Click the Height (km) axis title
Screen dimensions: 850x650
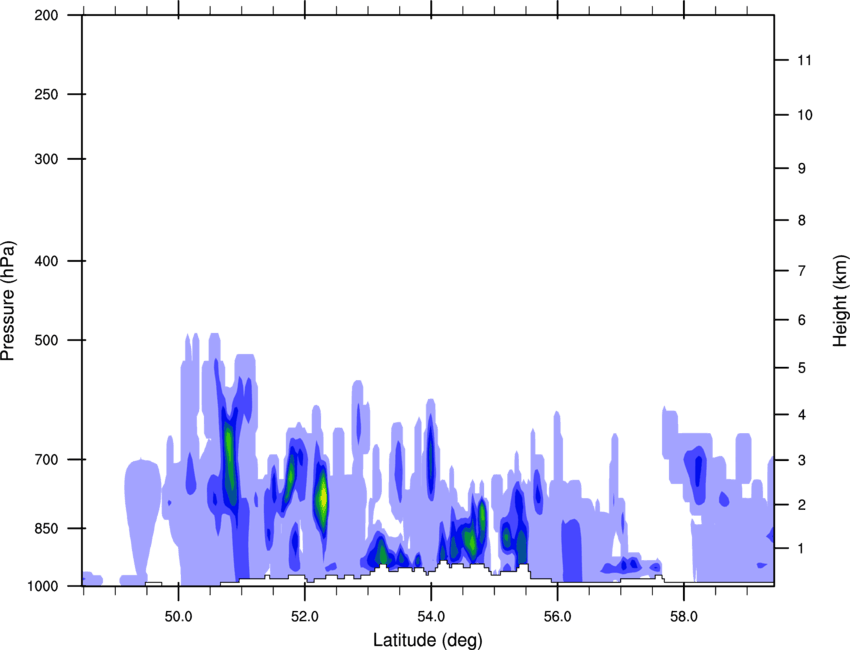coord(840,300)
